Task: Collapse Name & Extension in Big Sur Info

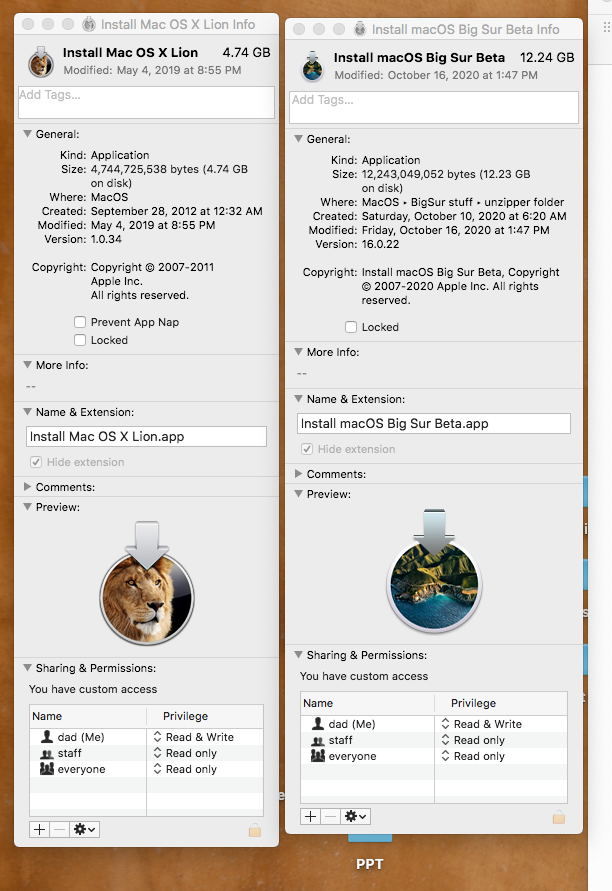Action: (x=298, y=399)
